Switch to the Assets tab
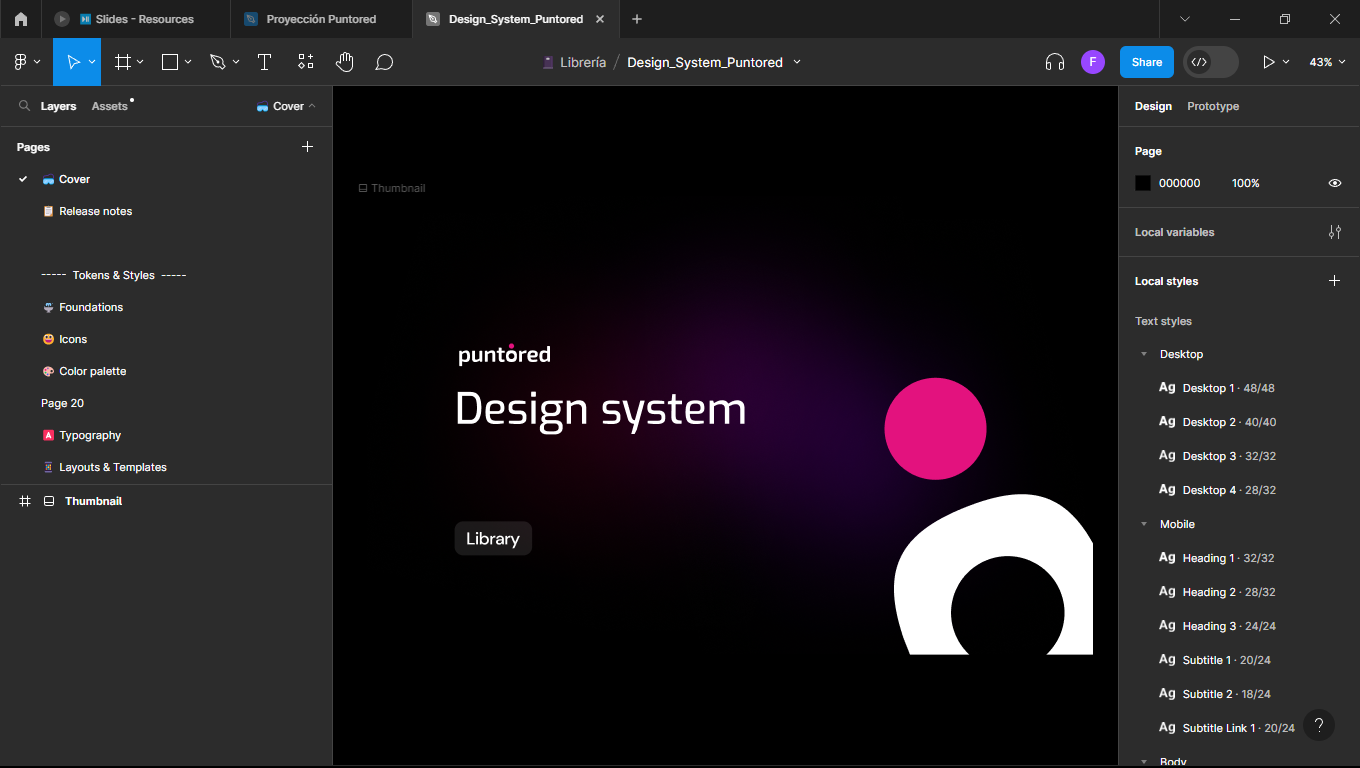1360x768 pixels. click(110, 106)
